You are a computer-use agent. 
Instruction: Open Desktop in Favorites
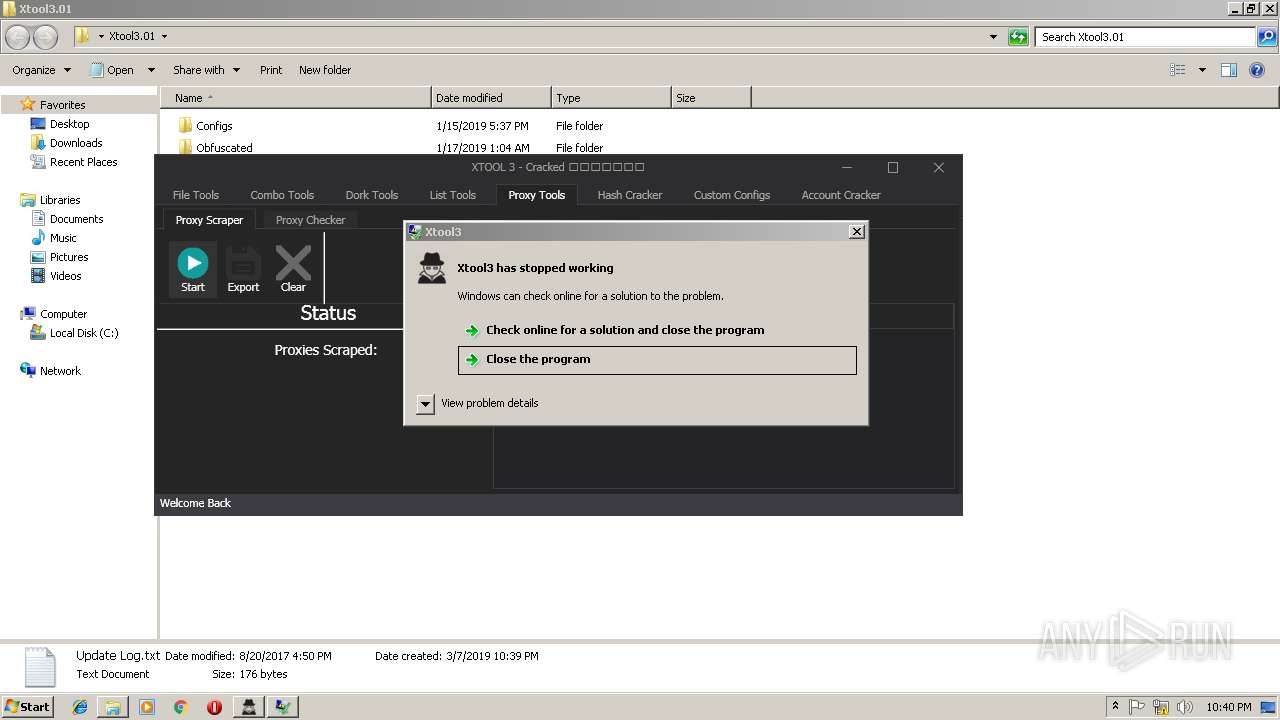(x=59, y=124)
